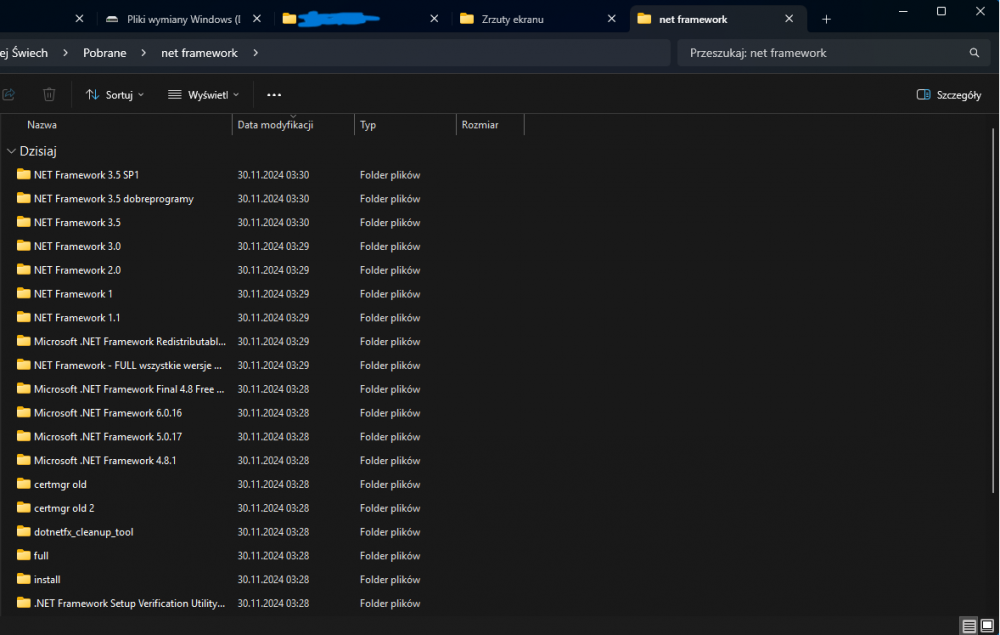The image size is (1000, 635).
Task: Select the Microsoft .NET Framework 6.0.16 folder icon
Action: click(24, 412)
